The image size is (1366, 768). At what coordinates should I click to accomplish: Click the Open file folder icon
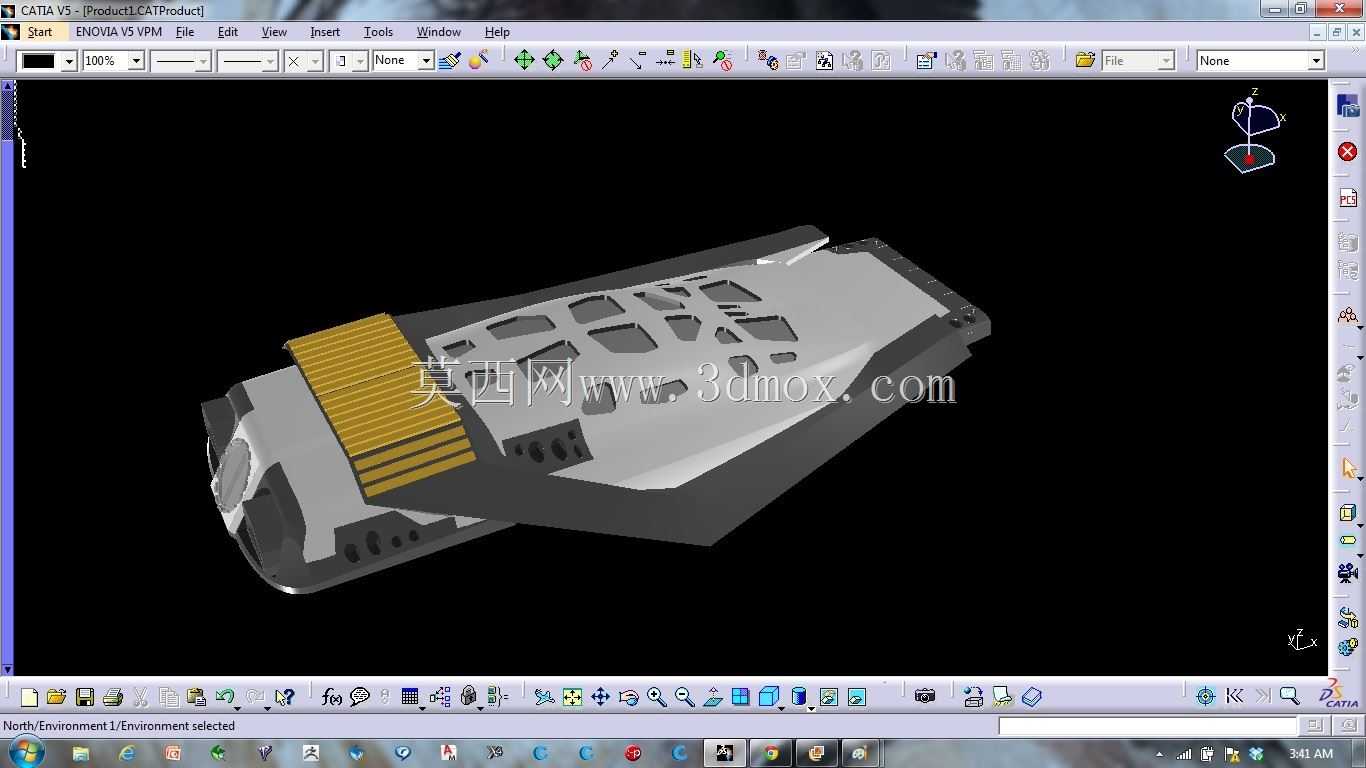coord(56,697)
